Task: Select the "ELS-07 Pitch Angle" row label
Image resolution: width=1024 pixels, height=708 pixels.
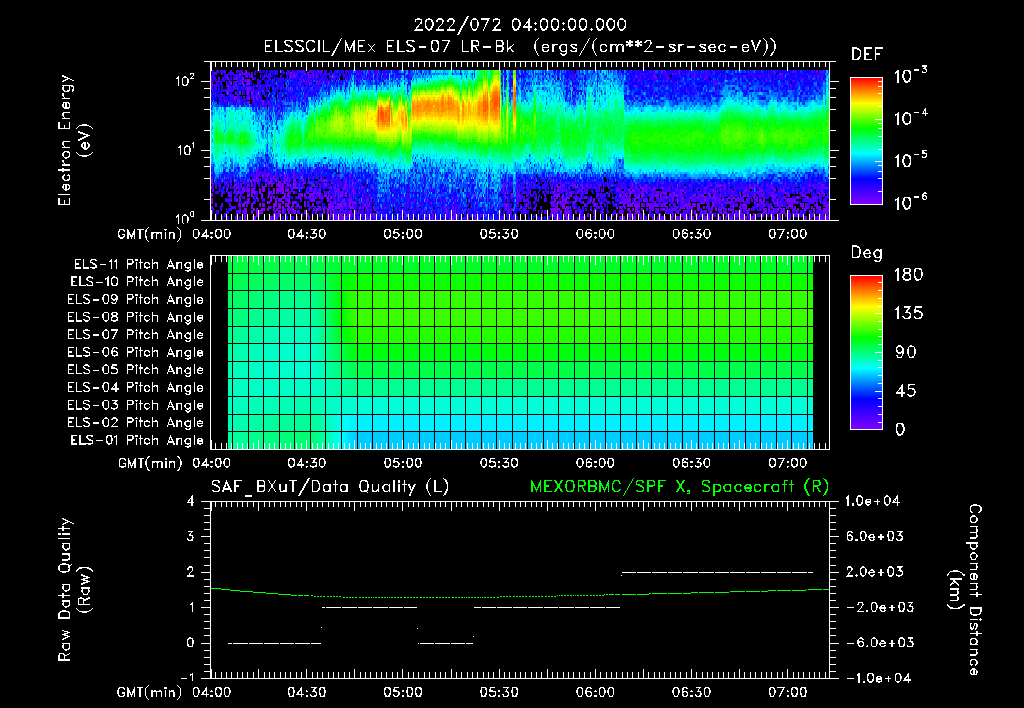Action: pyautogui.click(x=136, y=334)
